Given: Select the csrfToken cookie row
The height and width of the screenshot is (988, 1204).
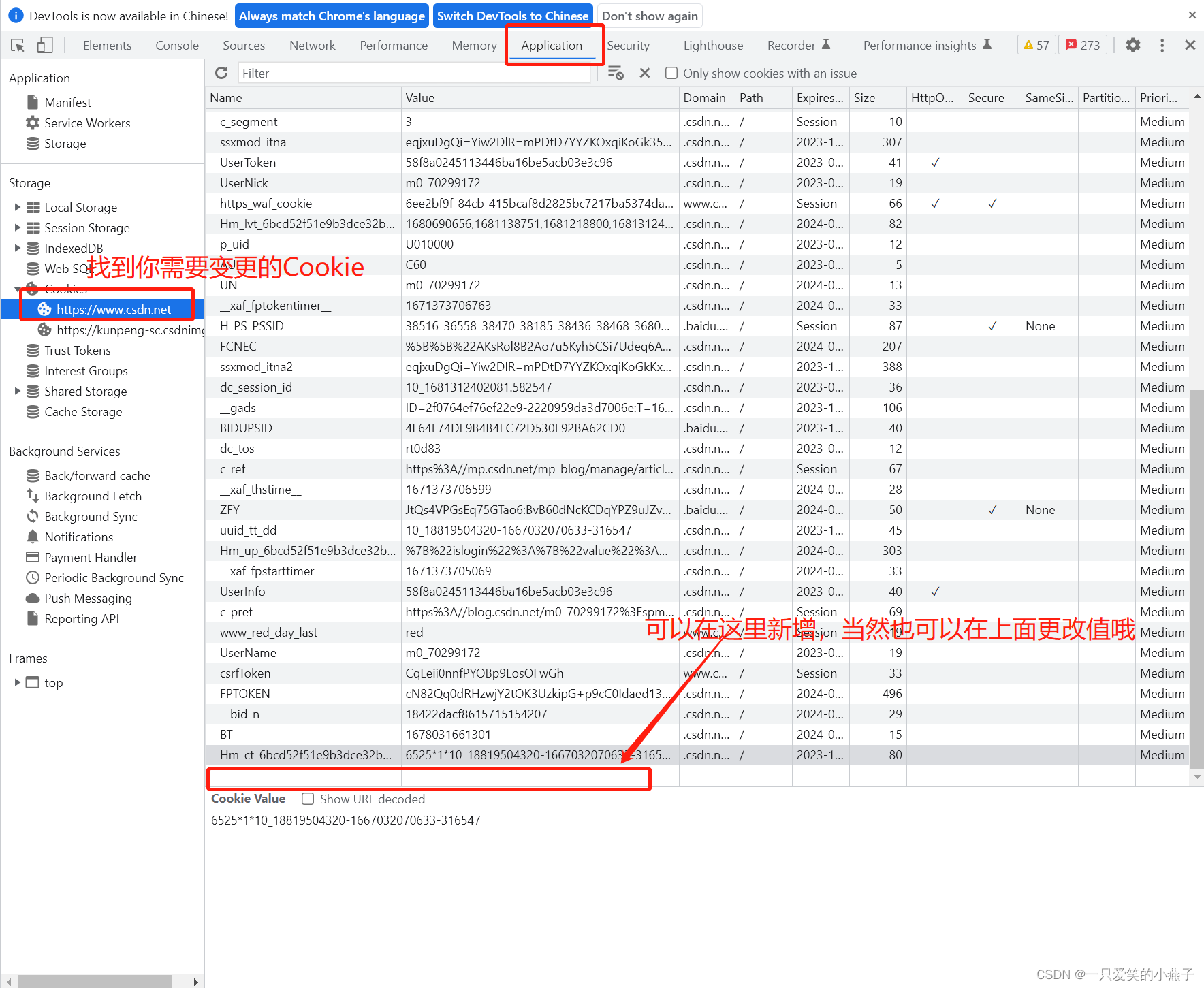Looking at the screenshot, I should [697, 673].
